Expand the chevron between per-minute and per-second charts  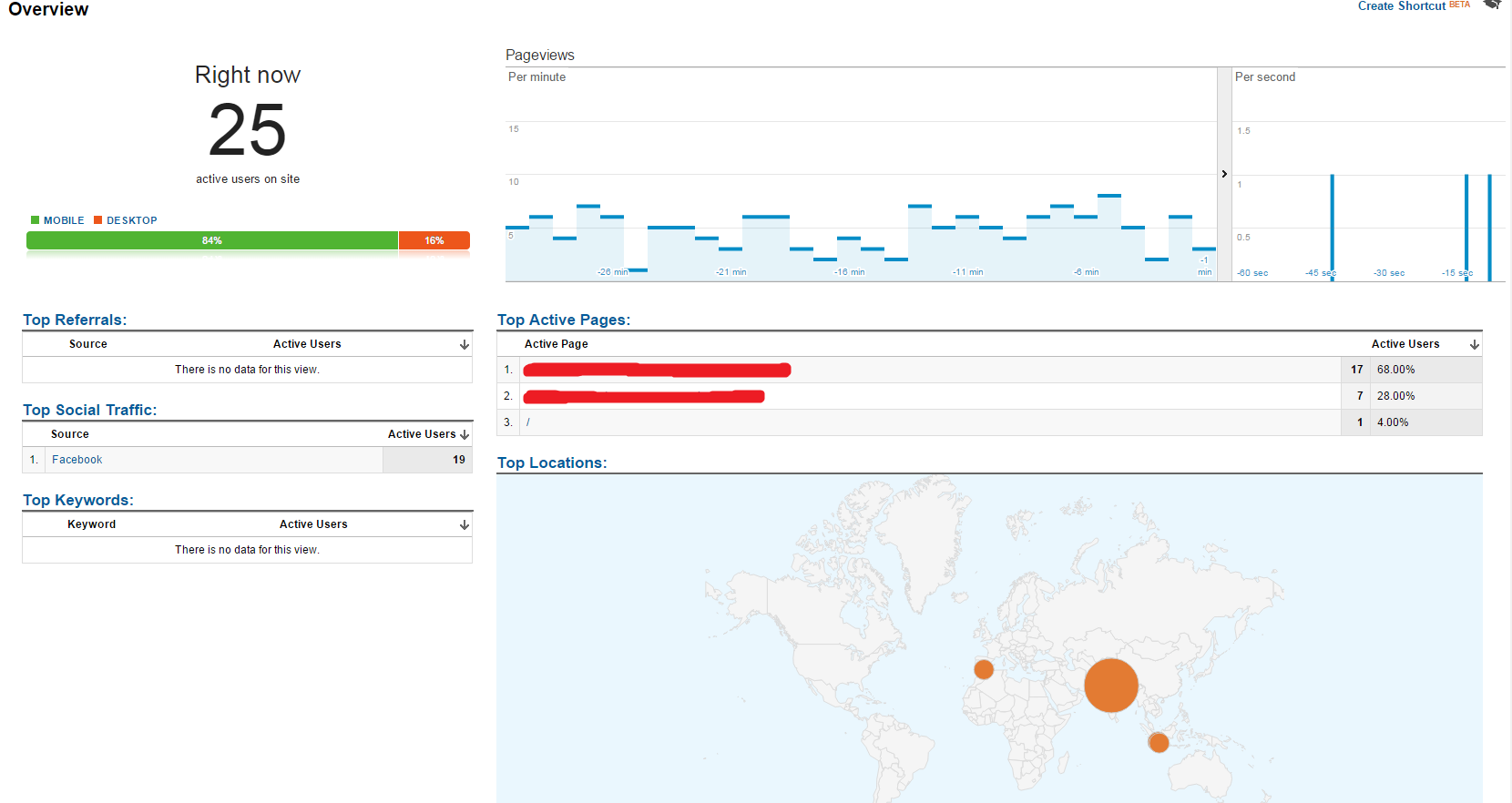[x=1224, y=174]
